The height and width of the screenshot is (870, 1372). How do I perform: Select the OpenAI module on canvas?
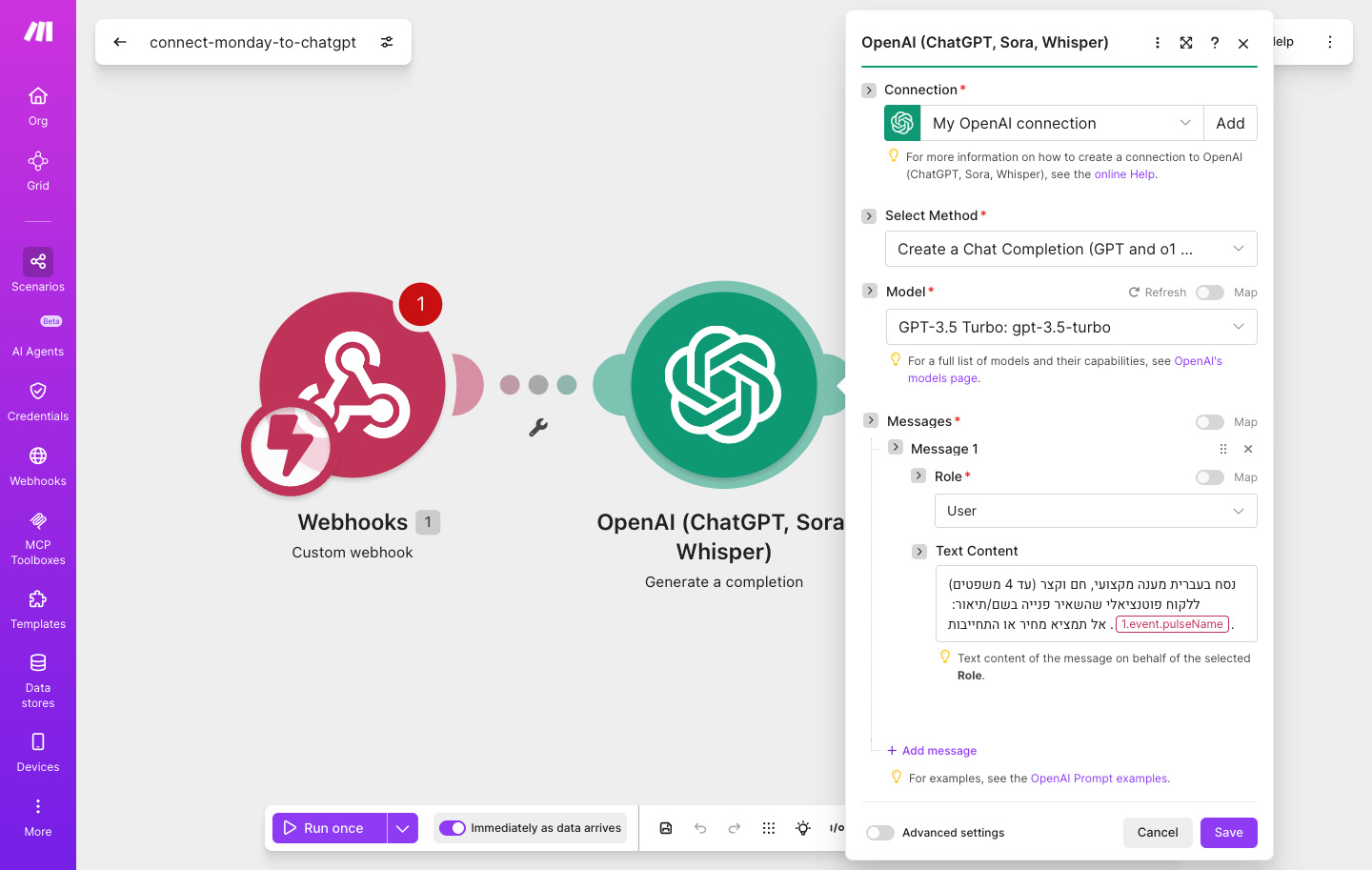tap(724, 385)
